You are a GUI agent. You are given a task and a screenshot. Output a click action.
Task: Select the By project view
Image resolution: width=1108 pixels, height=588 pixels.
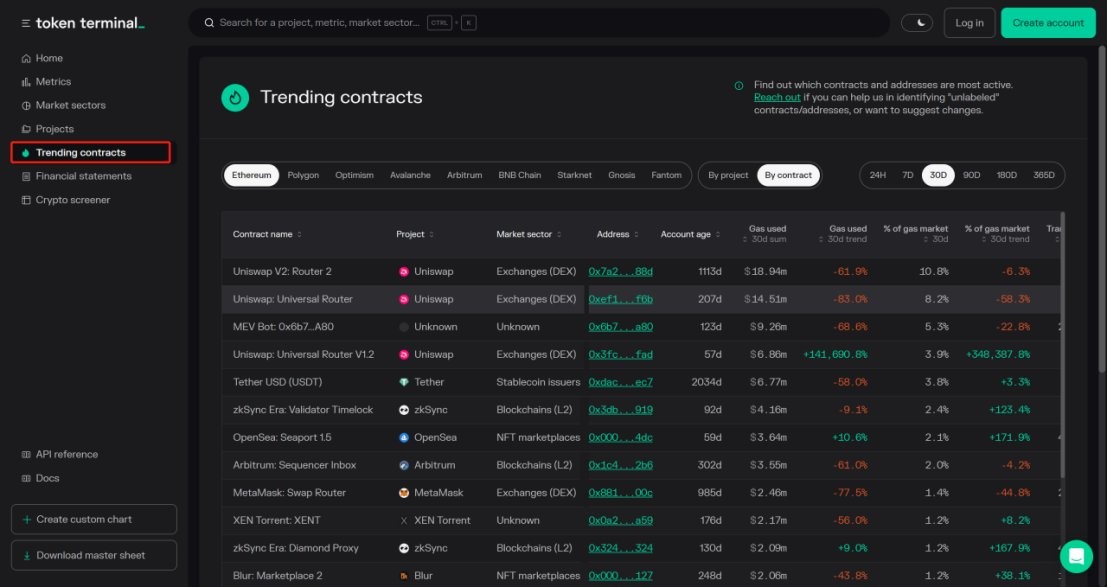(728, 175)
